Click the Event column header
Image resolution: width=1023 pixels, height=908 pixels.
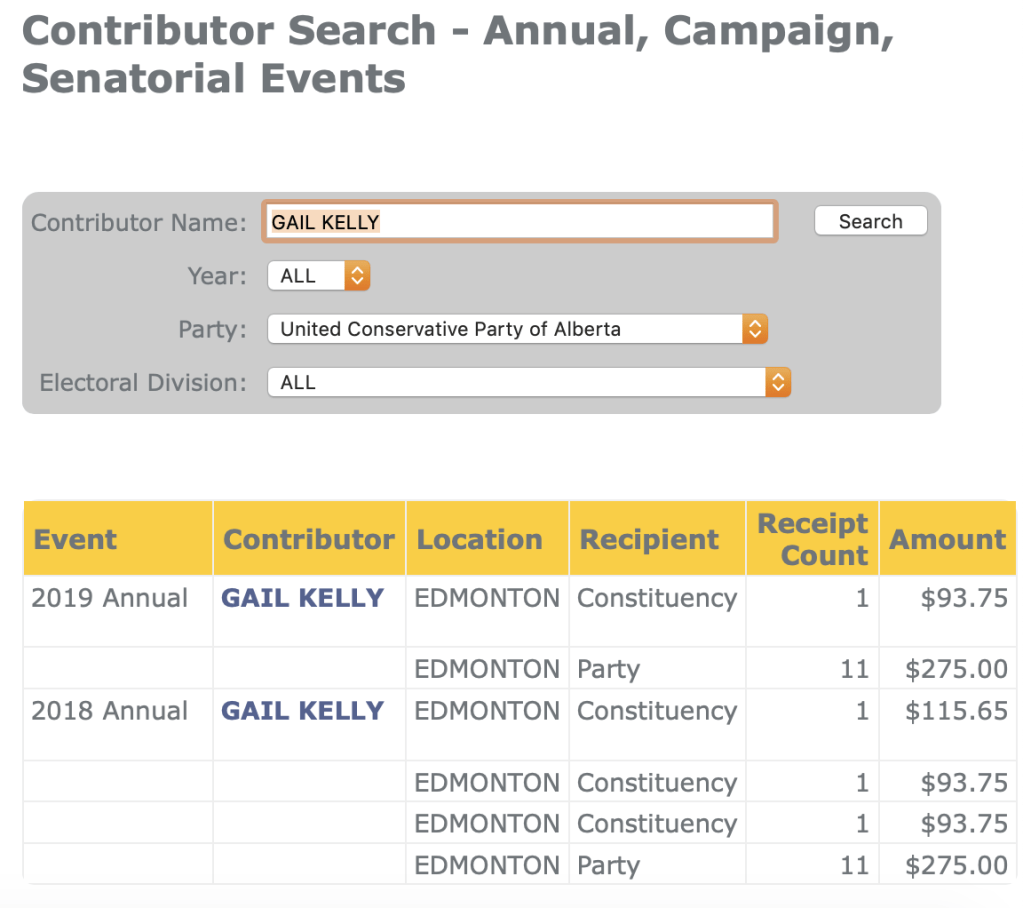tap(75, 540)
